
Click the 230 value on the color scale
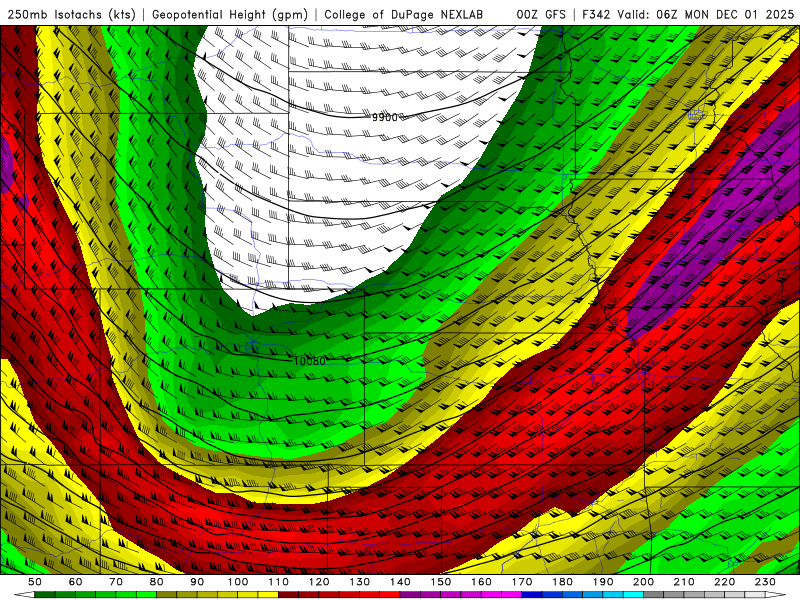[x=765, y=582]
